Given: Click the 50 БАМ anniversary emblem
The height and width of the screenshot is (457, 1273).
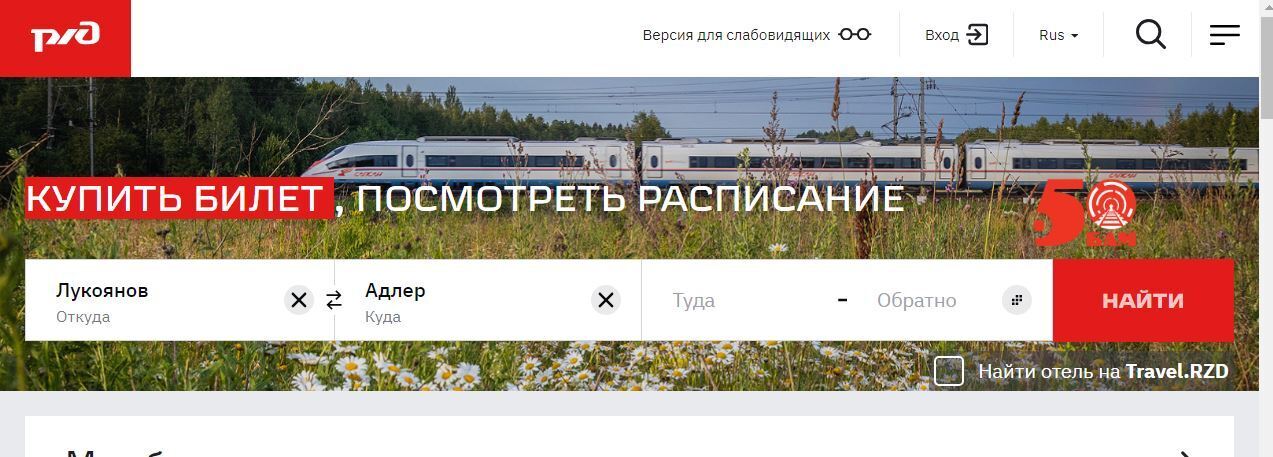Looking at the screenshot, I should point(1086,213).
